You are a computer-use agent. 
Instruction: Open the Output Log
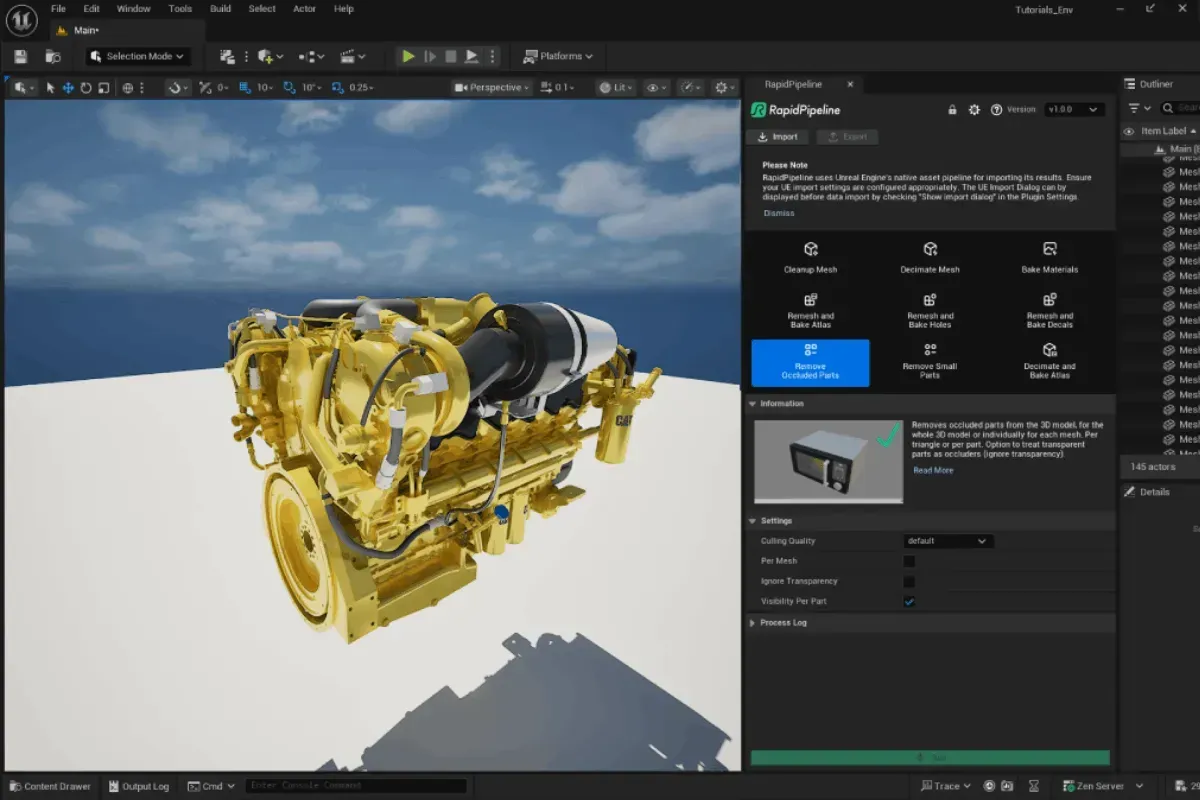point(138,786)
